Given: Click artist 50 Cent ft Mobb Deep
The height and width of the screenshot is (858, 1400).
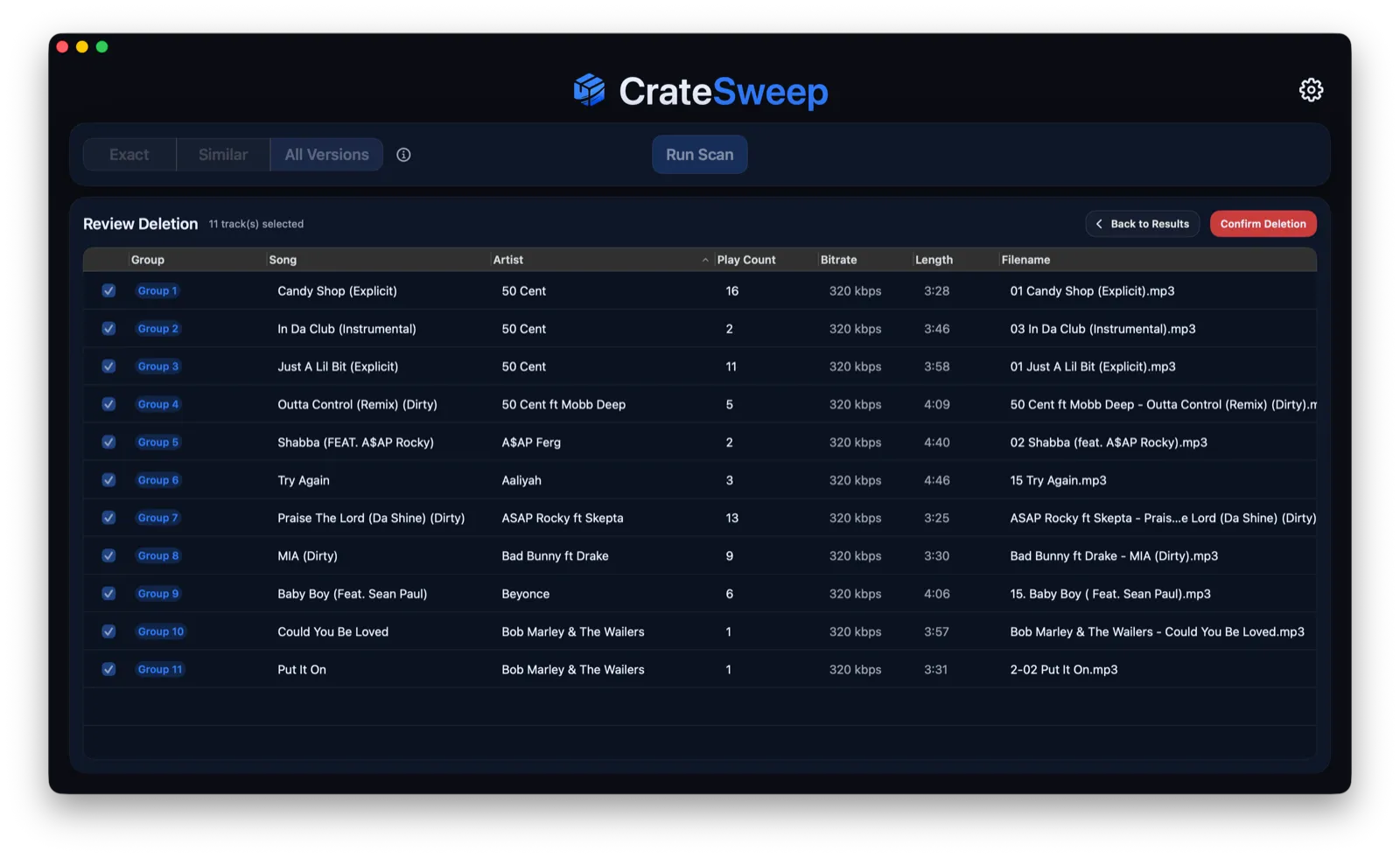Looking at the screenshot, I should tap(563, 404).
